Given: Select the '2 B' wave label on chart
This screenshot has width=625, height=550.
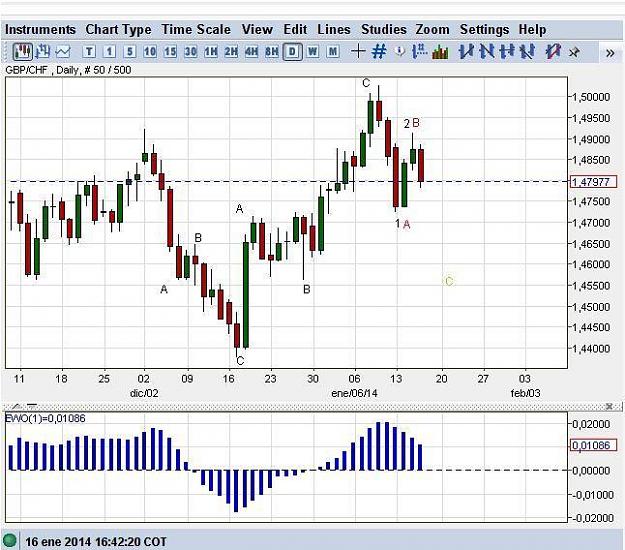Looking at the screenshot, I should [411, 124].
